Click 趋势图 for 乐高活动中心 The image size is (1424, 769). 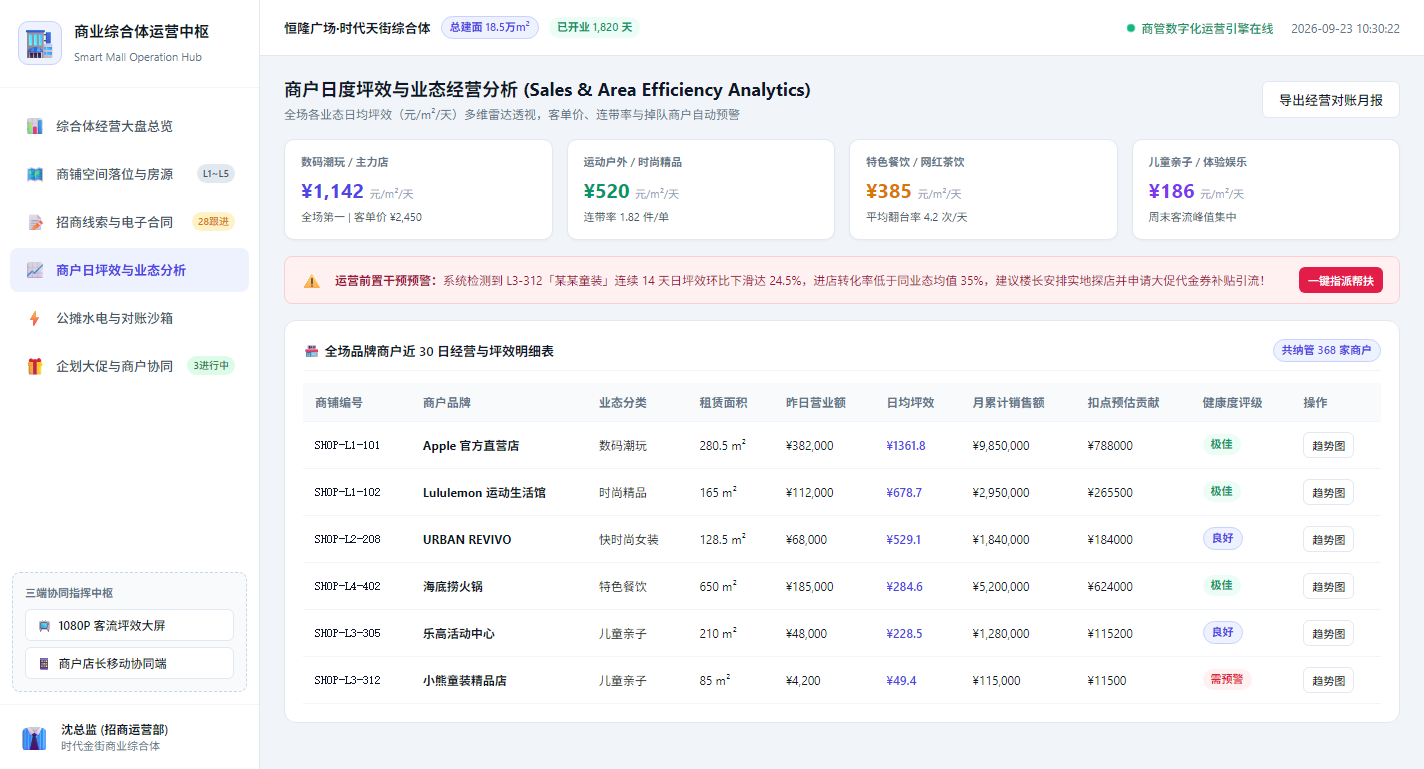[x=1328, y=633]
